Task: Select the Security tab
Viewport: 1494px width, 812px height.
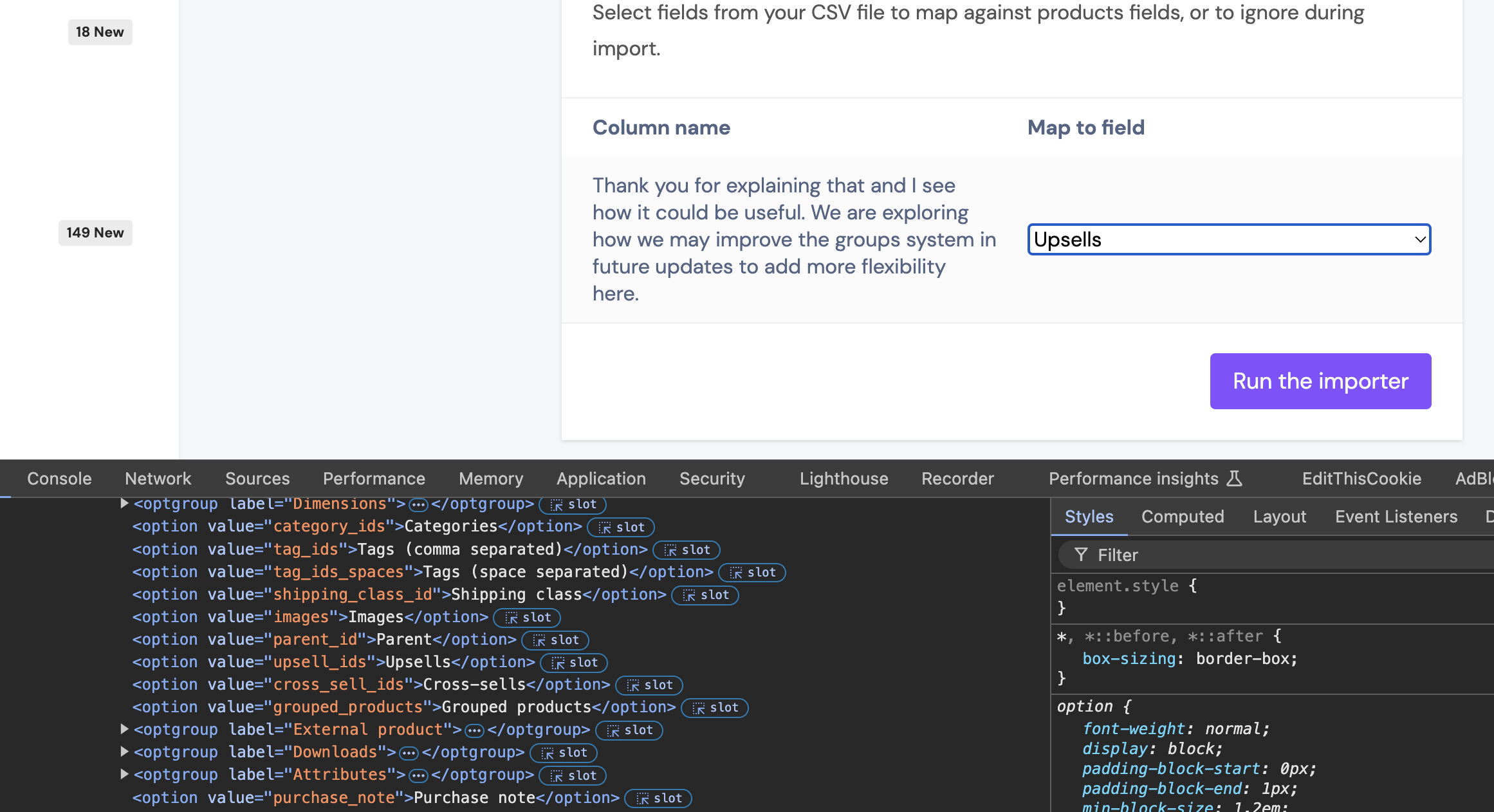Action: (x=712, y=479)
